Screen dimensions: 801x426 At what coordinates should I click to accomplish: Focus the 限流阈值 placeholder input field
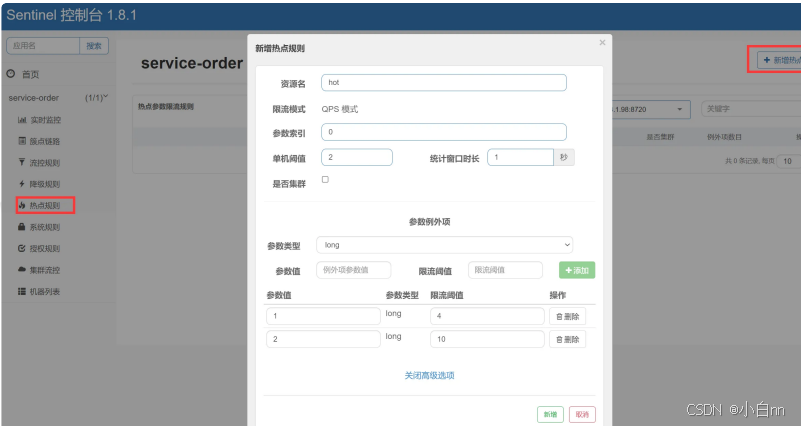point(505,270)
